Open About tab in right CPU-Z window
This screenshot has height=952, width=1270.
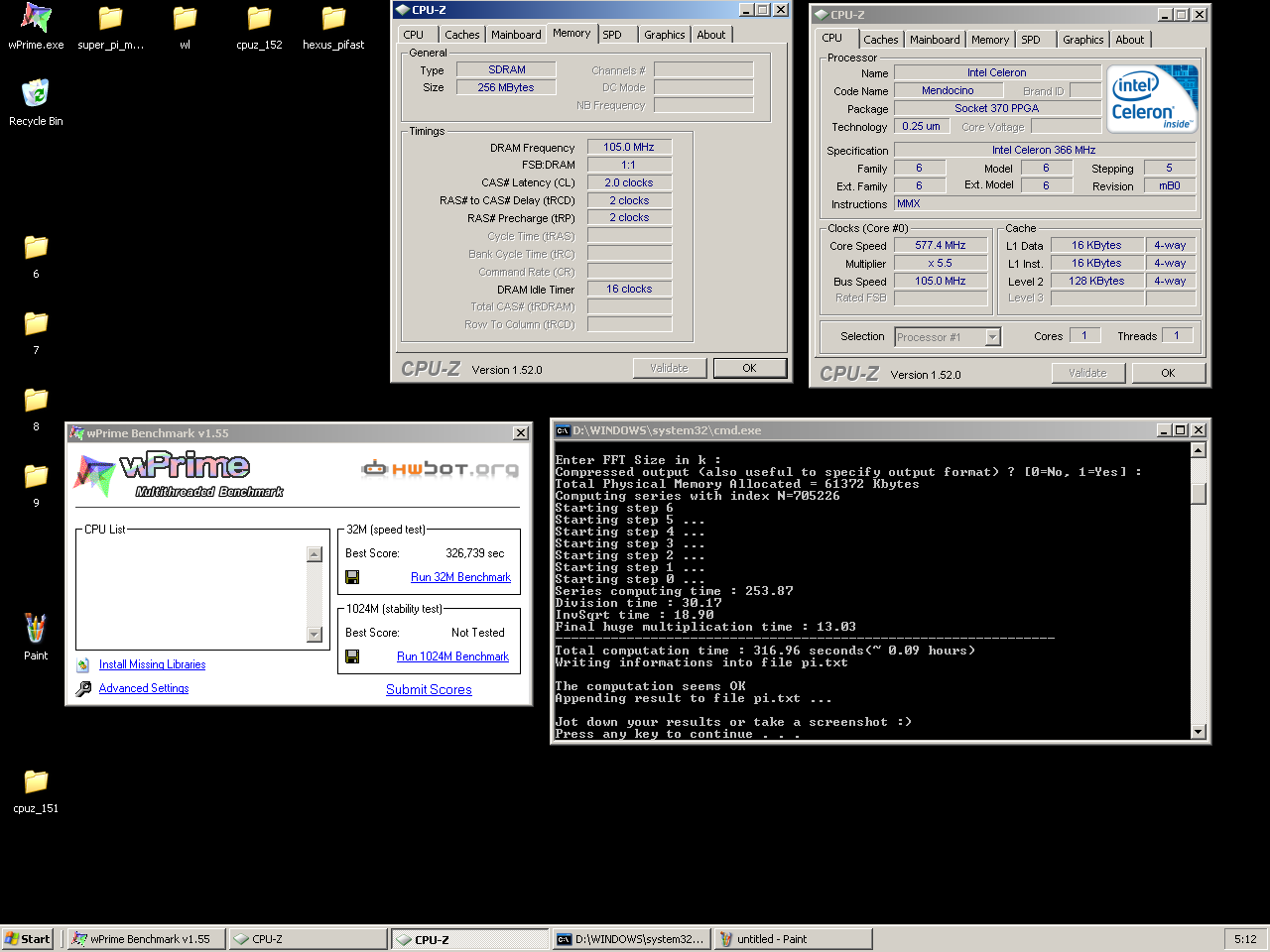[x=1129, y=40]
